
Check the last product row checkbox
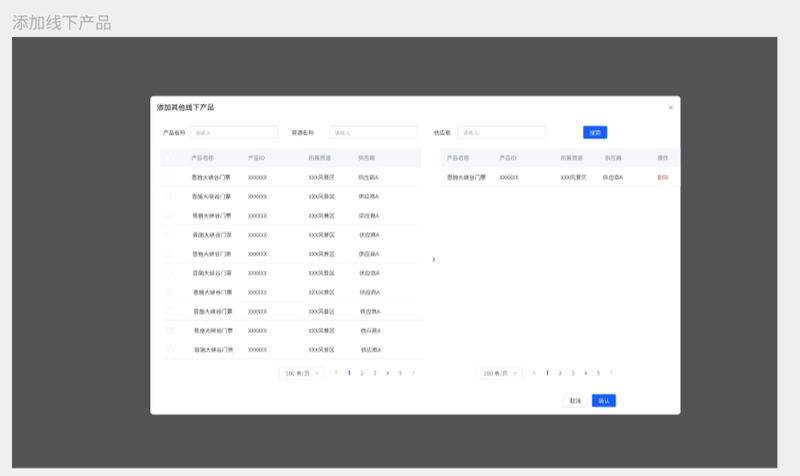tap(170, 349)
